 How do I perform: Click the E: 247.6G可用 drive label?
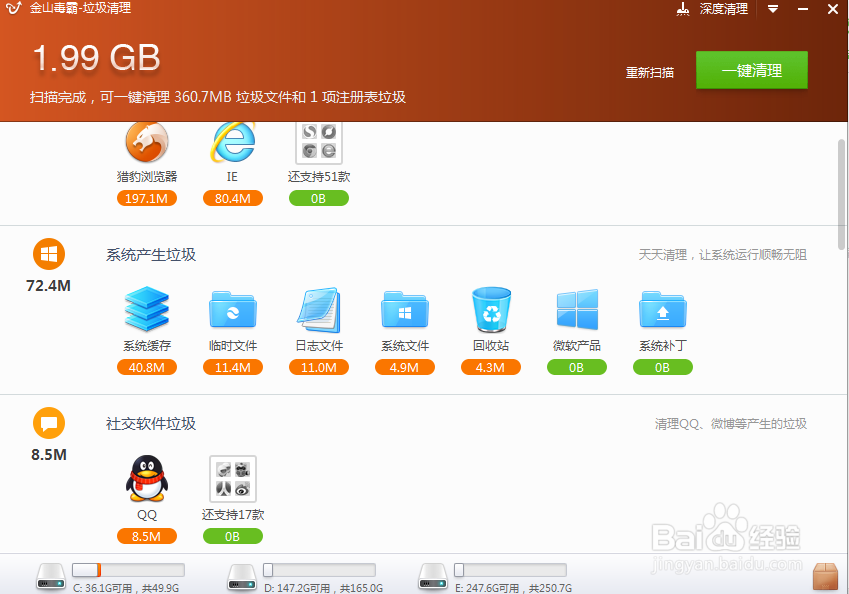514,588
